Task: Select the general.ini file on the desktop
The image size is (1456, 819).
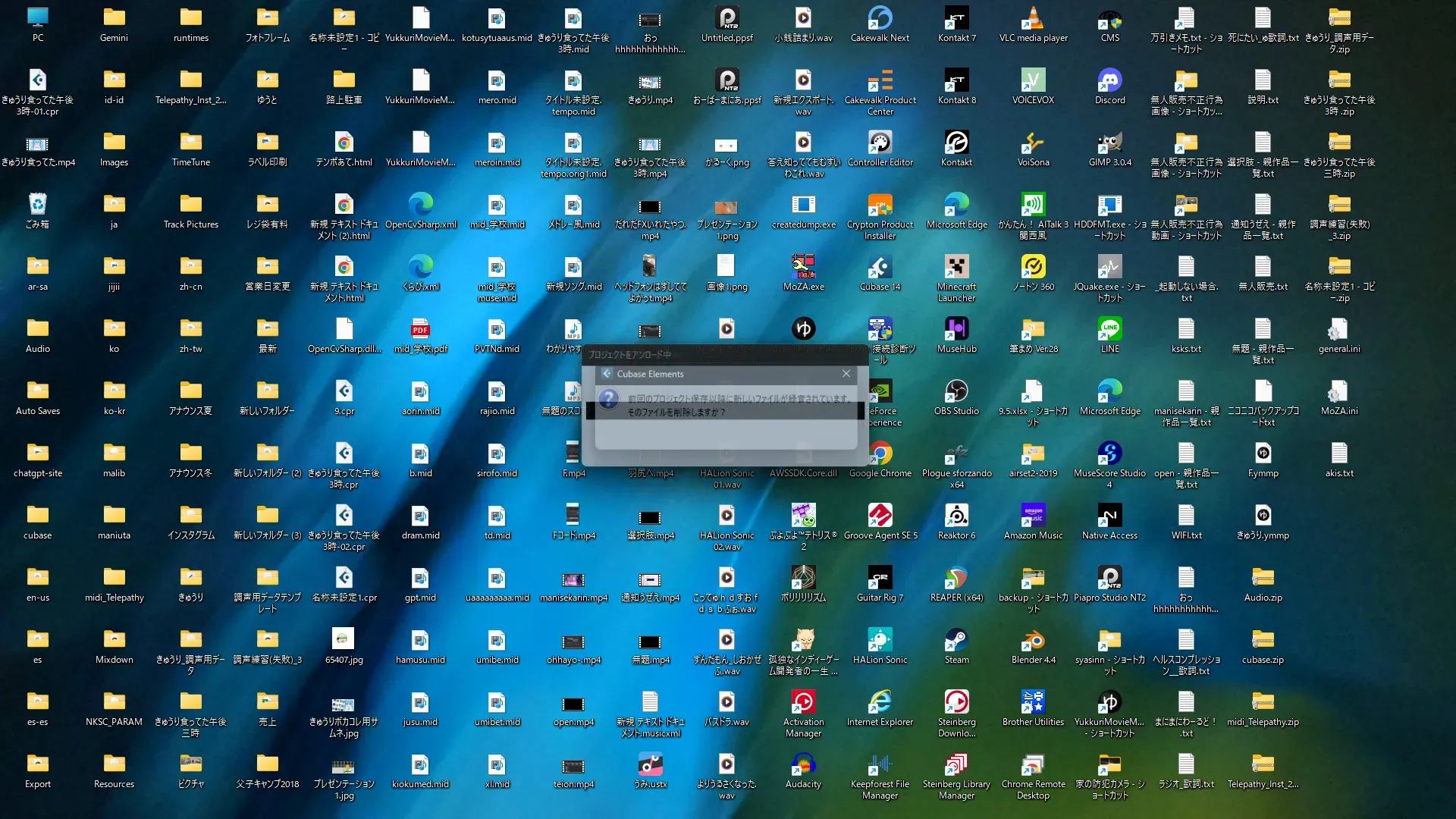Action: coord(1338,330)
